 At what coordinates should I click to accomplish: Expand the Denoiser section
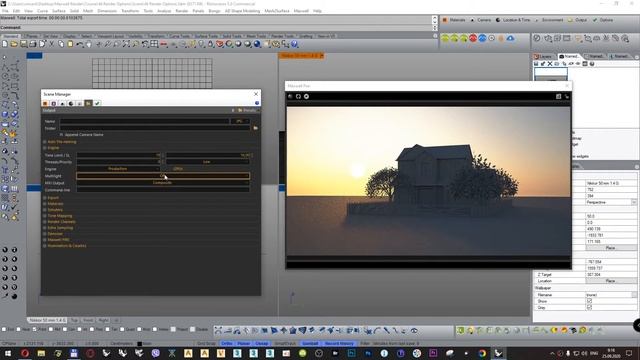tap(44, 234)
